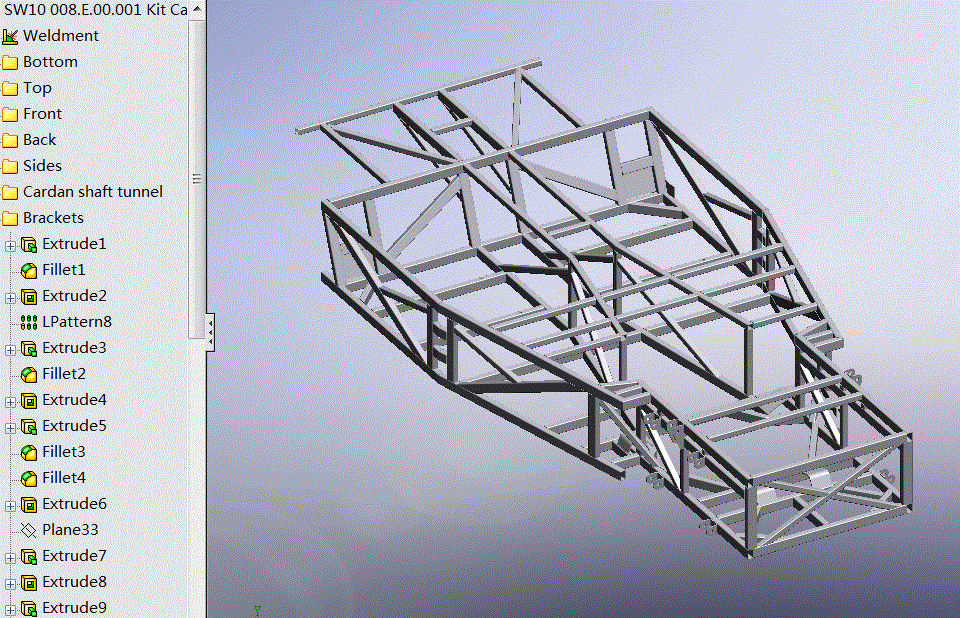
Task: Click the Fillet1 feature icon
Action: point(29,271)
